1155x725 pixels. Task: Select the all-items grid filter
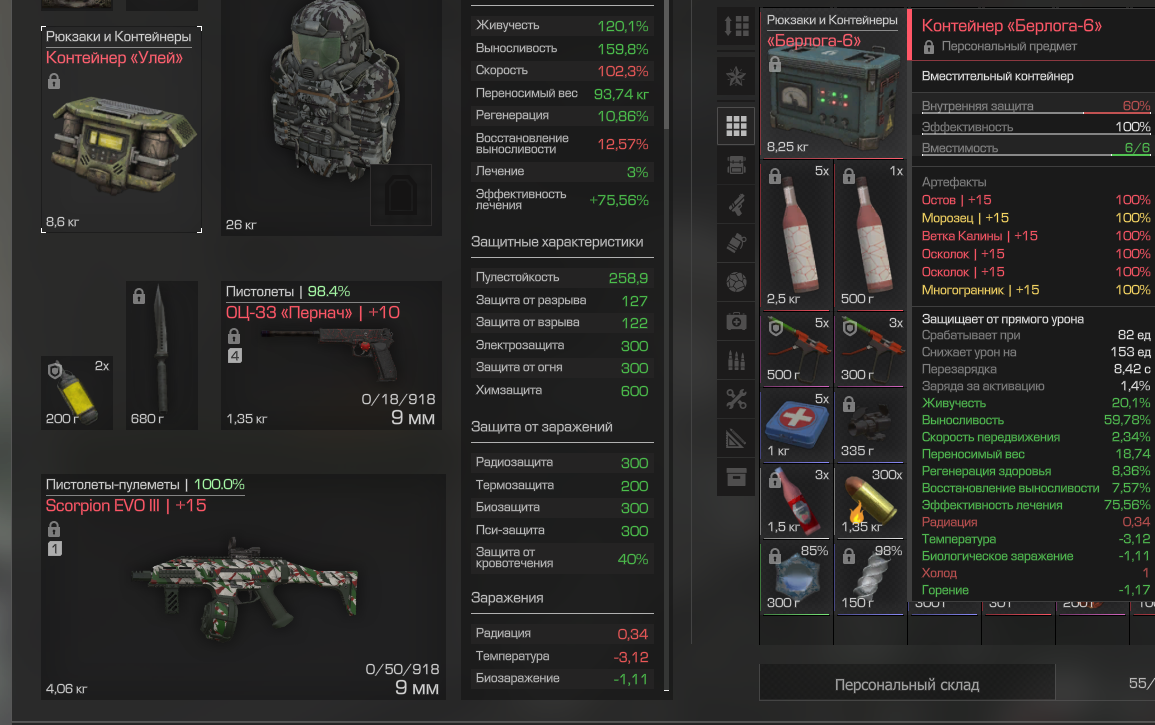click(736, 126)
